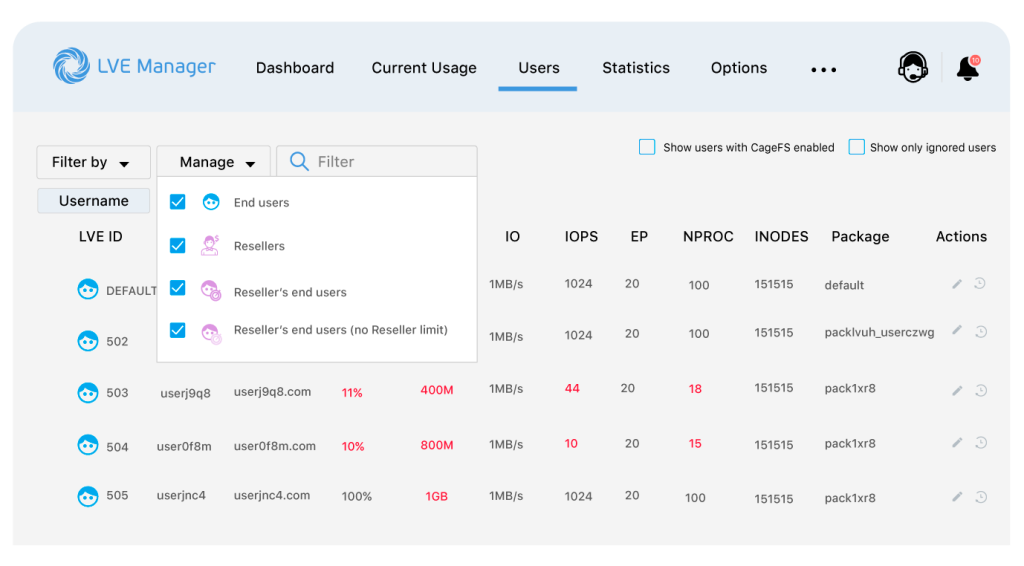This screenshot has width=1024, height=566.
Task: Sort by NPROC column header
Action: pyautogui.click(x=708, y=236)
